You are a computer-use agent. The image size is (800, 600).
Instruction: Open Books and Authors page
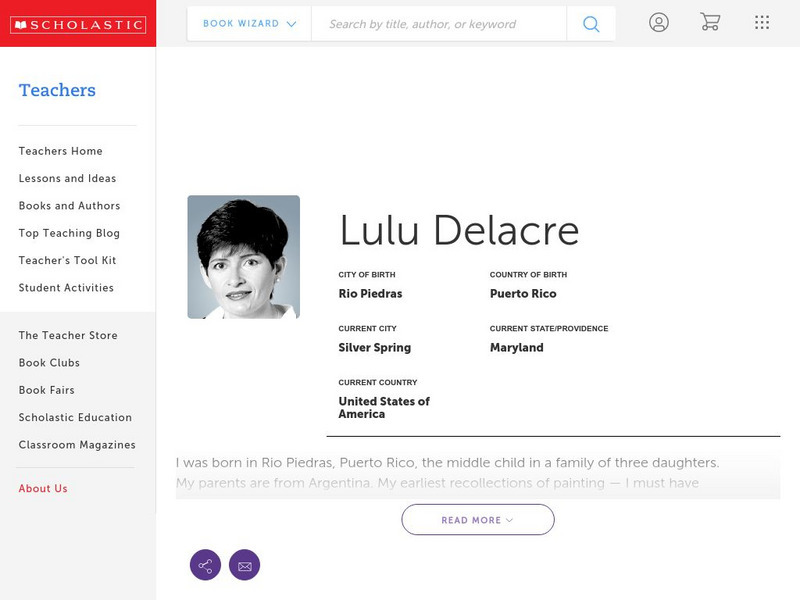pyautogui.click(x=69, y=206)
